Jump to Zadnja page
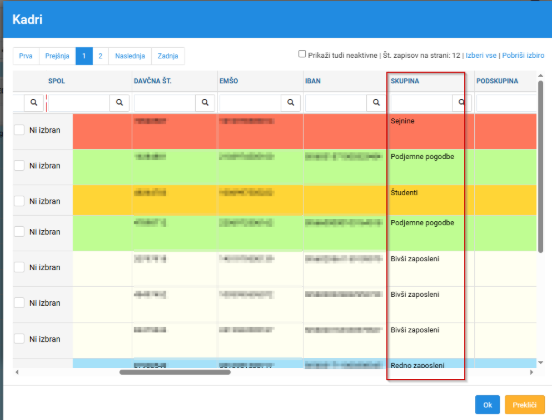The image size is (552, 420). (x=168, y=56)
